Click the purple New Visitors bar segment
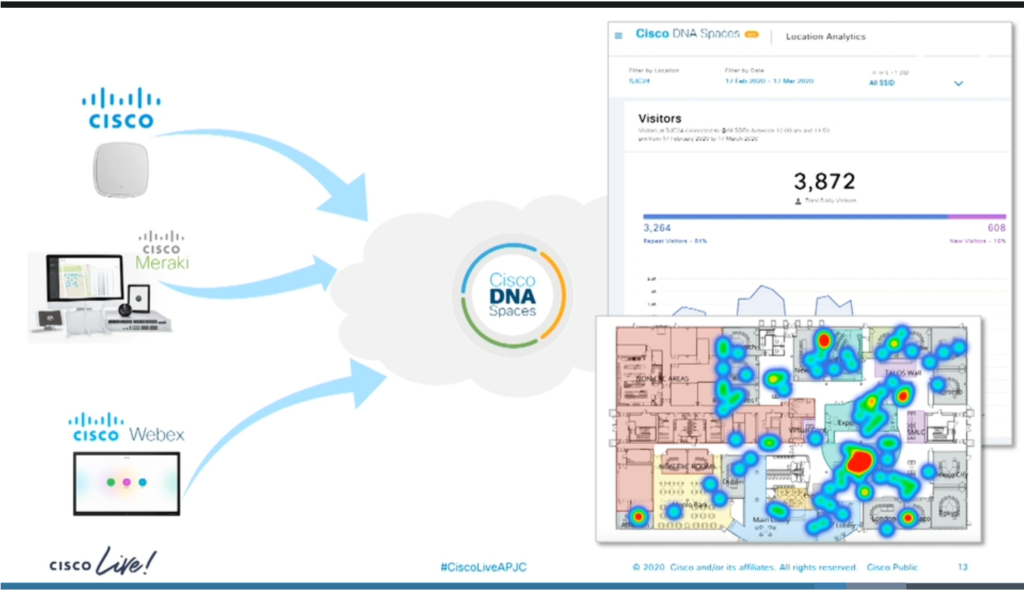 pyautogui.click(x=977, y=216)
